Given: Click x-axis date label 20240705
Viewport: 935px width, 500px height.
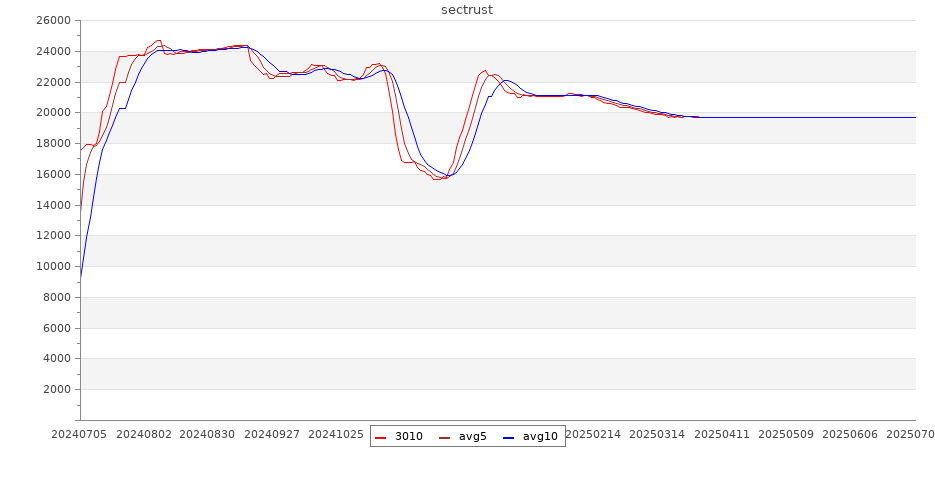Looking at the screenshot, I should pos(79,434).
